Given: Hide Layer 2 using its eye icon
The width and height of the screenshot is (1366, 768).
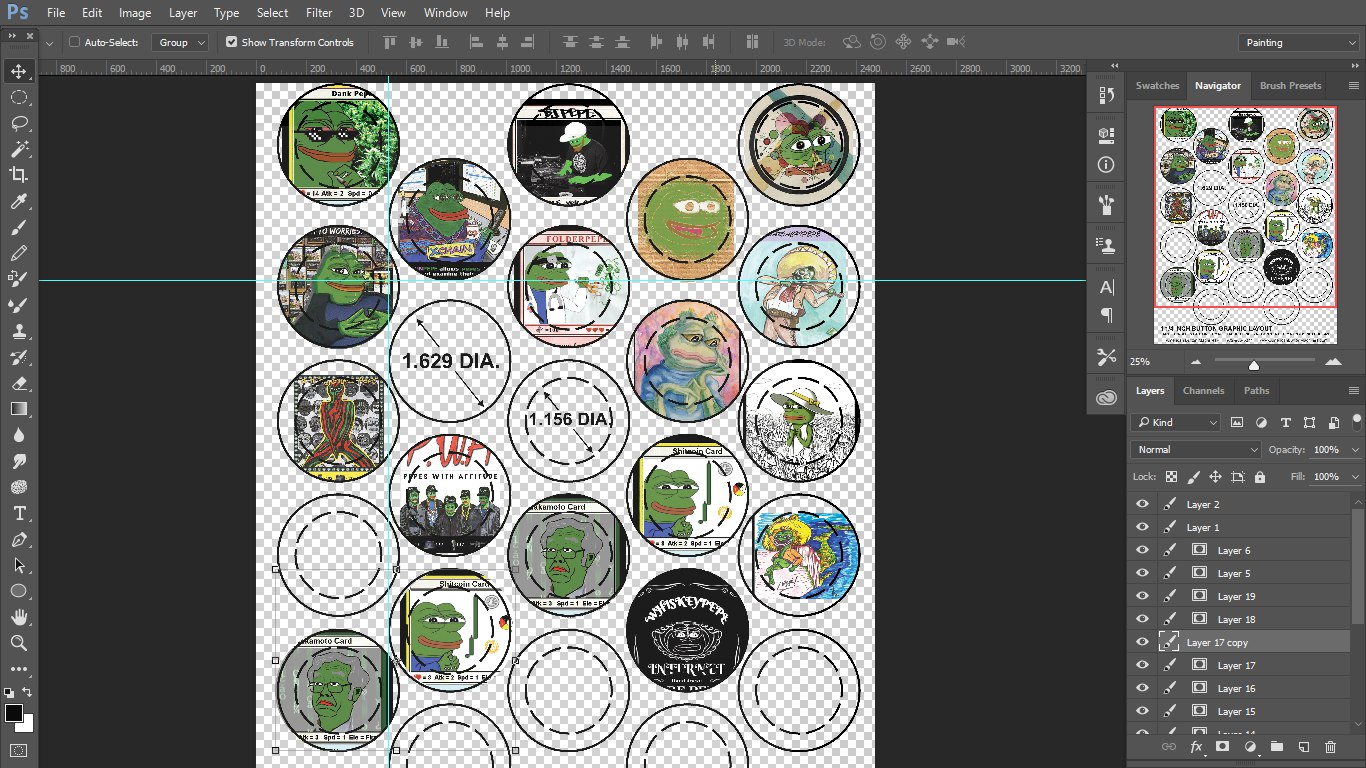Looking at the screenshot, I should pyautogui.click(x=1142, y=504).
